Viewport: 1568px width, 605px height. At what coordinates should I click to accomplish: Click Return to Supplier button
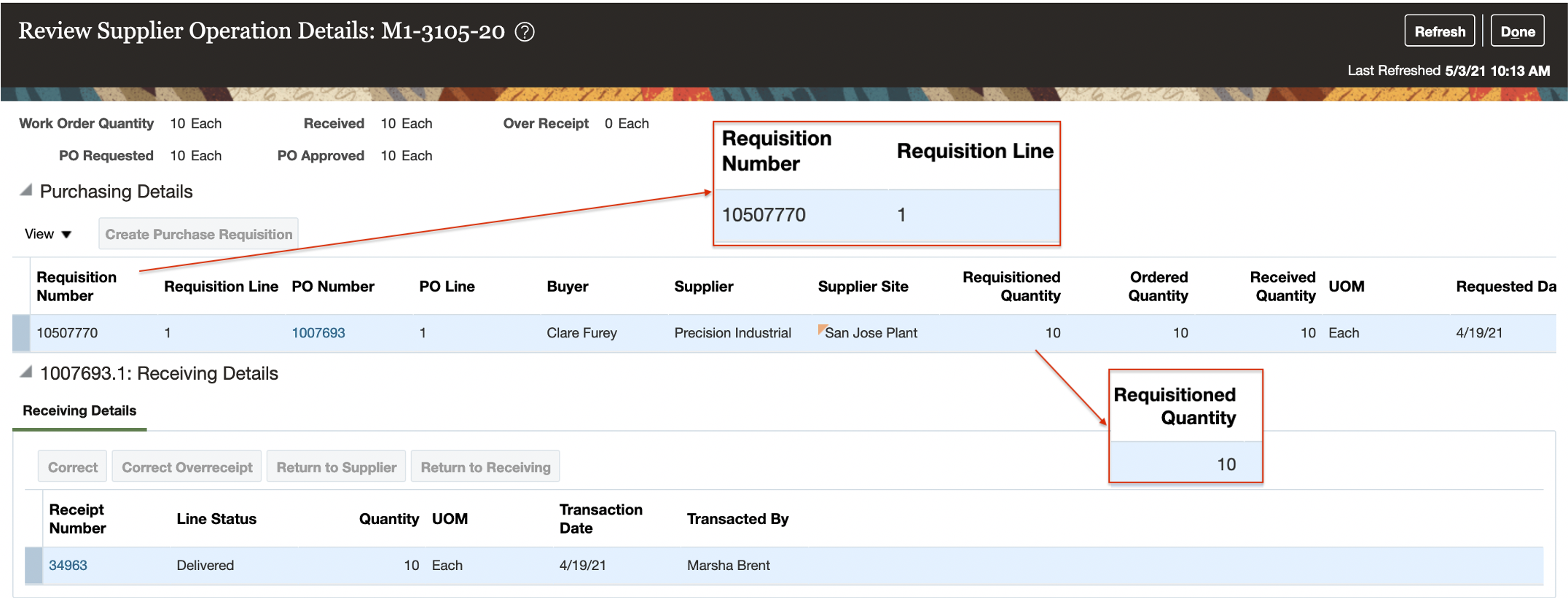[x=336, y=467]
